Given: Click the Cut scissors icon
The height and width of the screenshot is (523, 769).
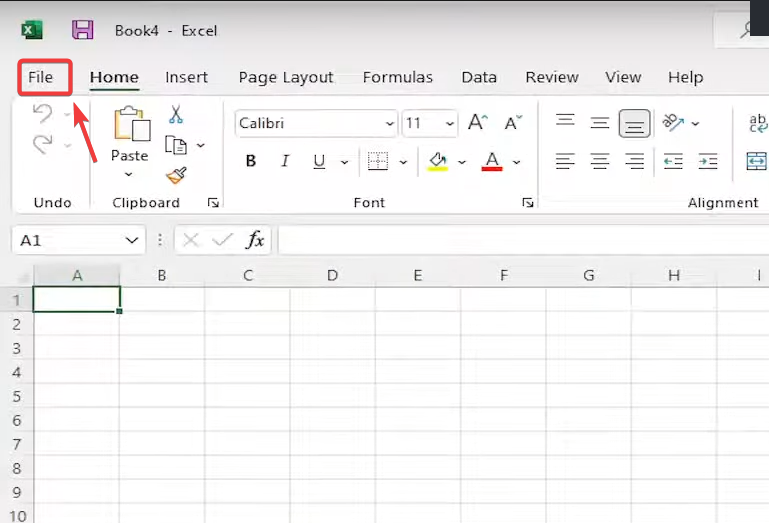Looking at the screenshot, I should click(x=176, y=115).
